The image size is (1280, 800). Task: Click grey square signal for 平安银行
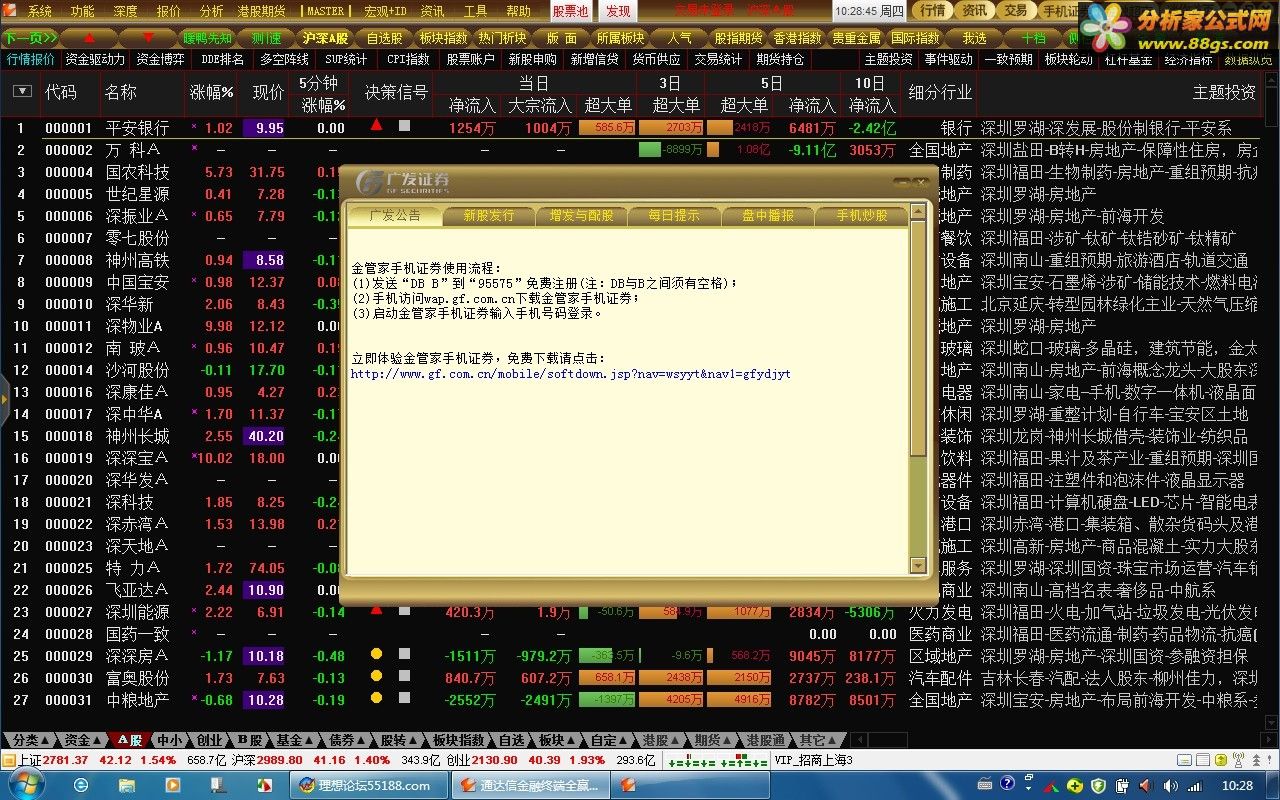click(x=404, y=126)
